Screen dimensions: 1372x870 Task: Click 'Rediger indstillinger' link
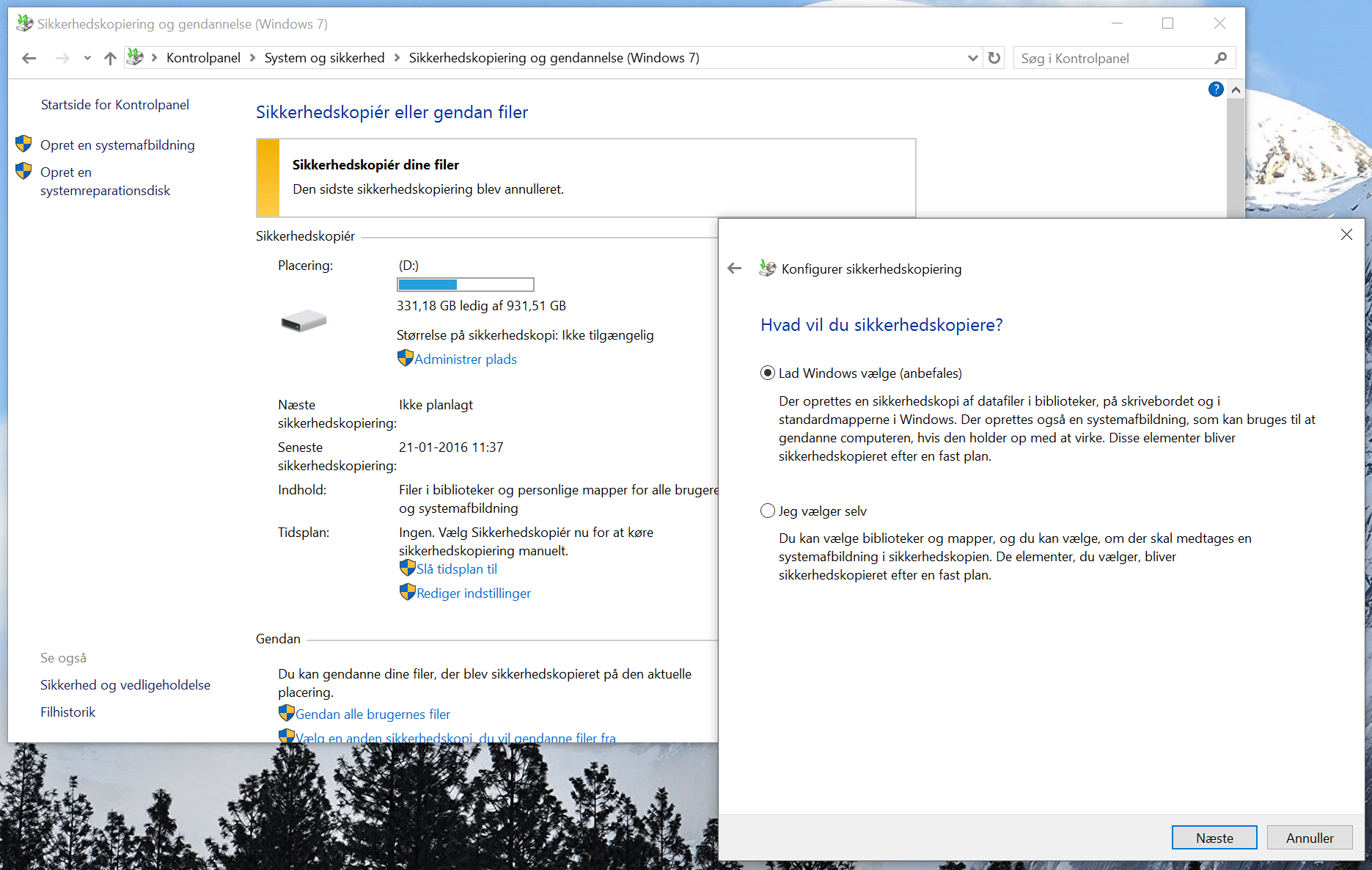pyautogui.click(x=473, y=593)
